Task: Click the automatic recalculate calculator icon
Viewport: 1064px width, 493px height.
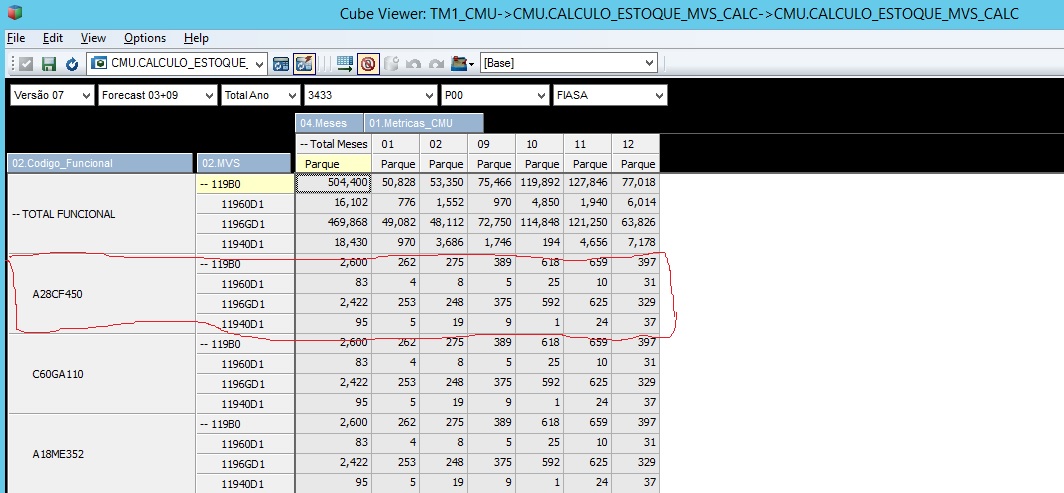Action: (281, 64)
